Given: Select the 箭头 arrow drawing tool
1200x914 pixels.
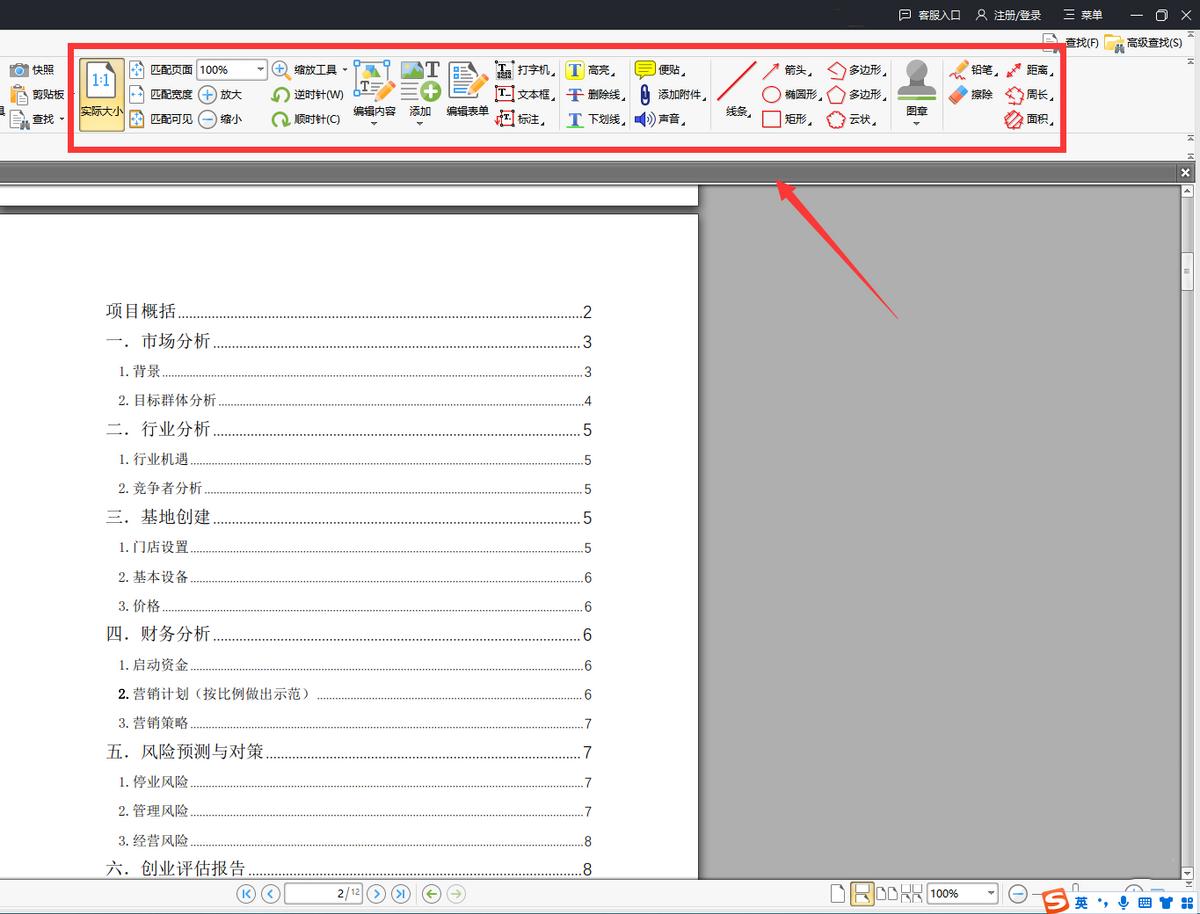Looking at the screenshot, I should click(x=790, y=70).
